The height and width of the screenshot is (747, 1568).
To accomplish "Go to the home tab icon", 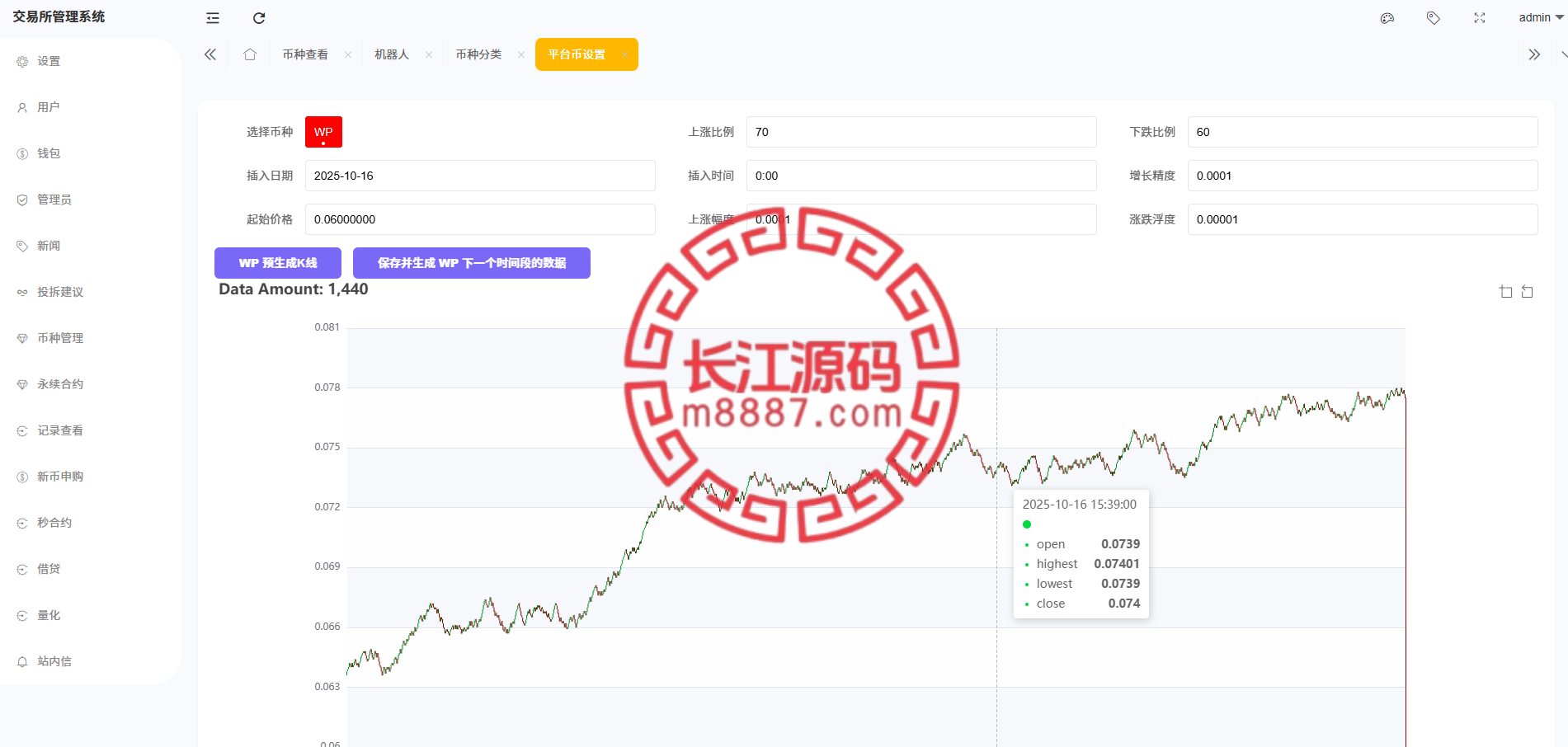I will tap(250, 54).
